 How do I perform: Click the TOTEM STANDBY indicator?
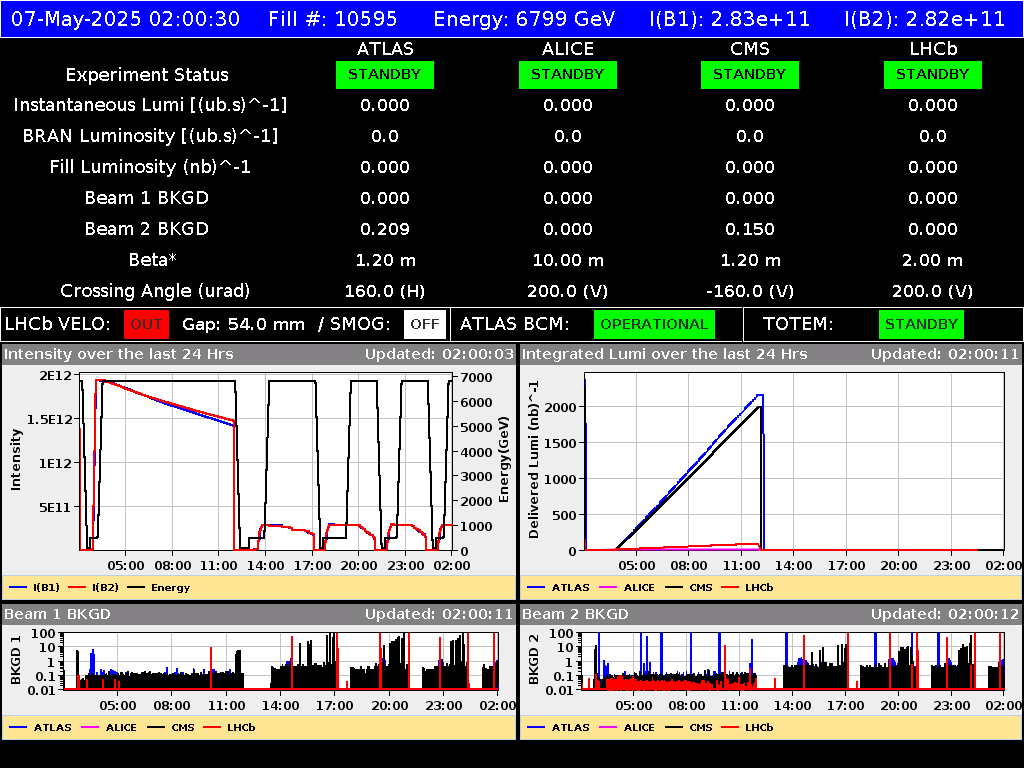click(921, 324)
